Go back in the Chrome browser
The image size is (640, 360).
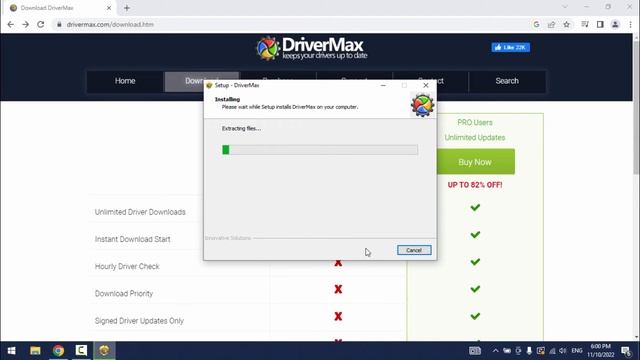click(x=11, y=24)
